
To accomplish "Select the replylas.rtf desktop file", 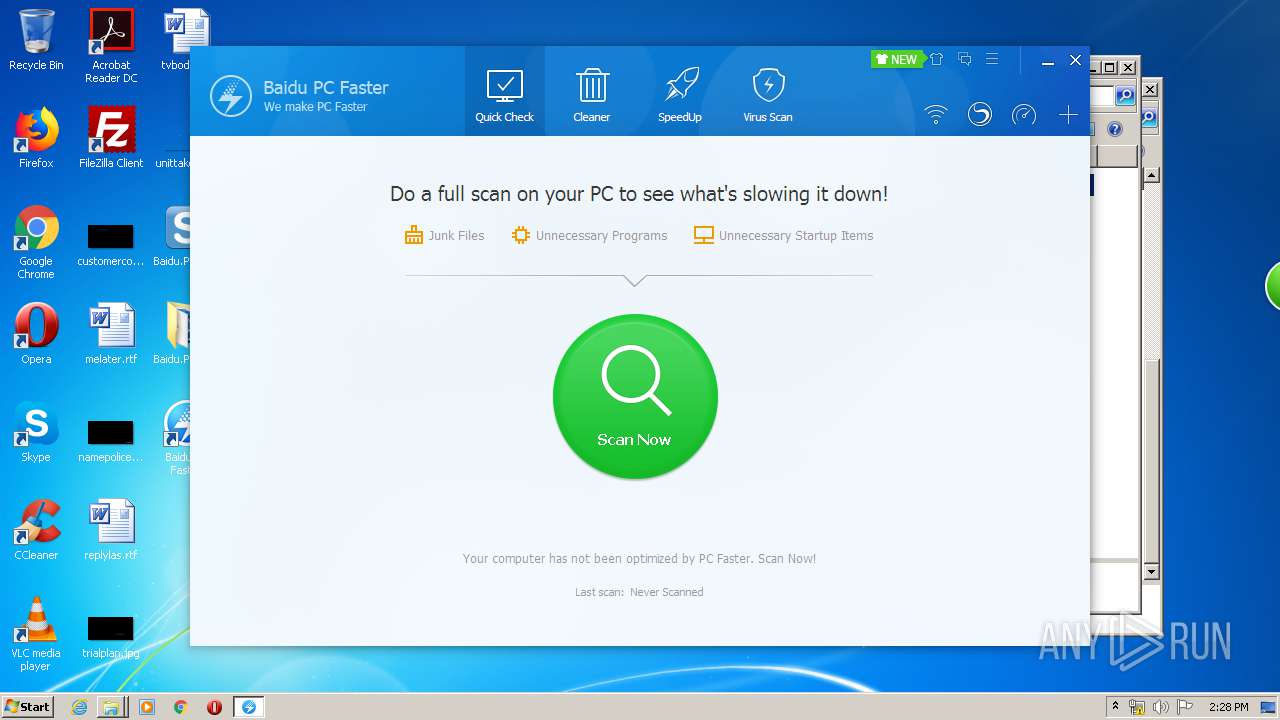I will [111, 530].
